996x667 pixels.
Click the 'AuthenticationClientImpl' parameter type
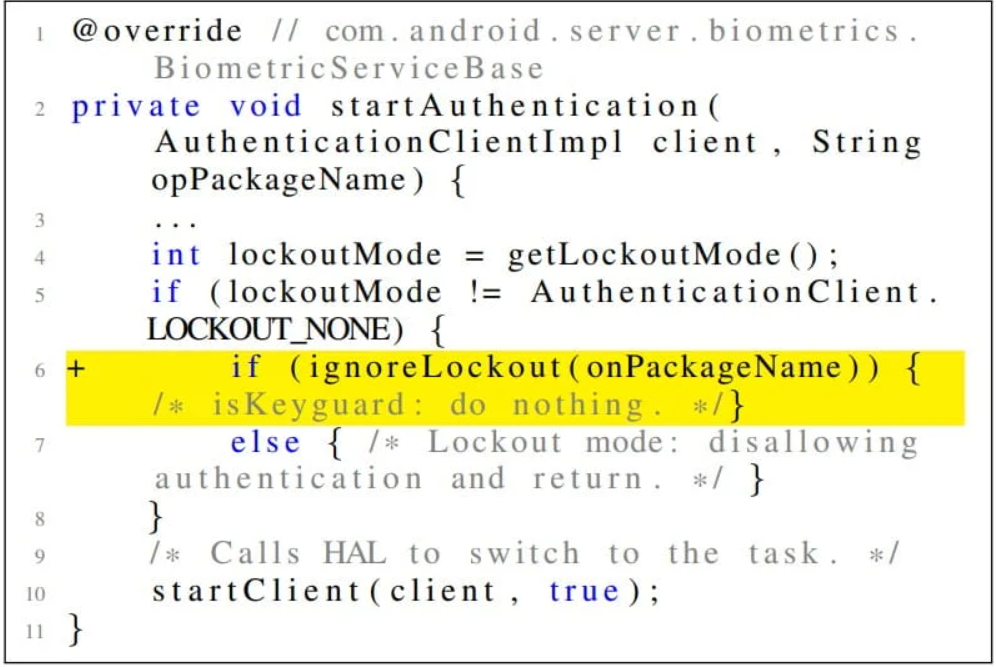[x=389, y=142]
